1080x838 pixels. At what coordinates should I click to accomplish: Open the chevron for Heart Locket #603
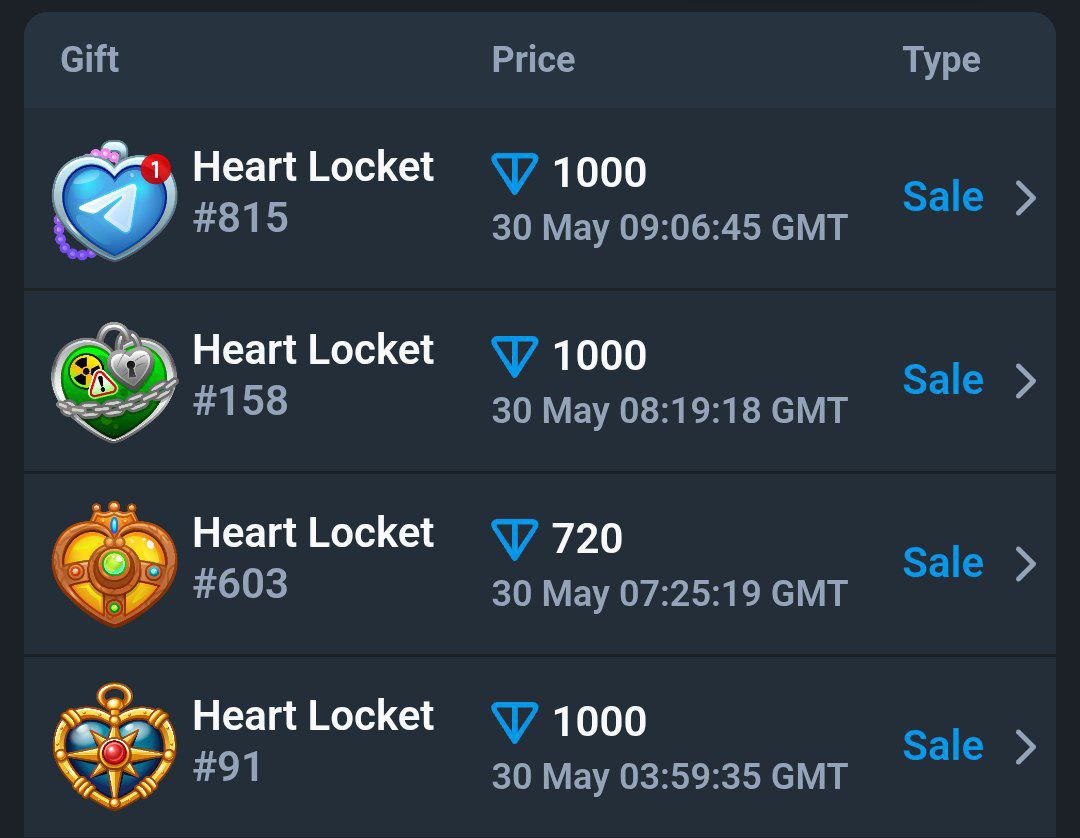tap(1026, 564)
